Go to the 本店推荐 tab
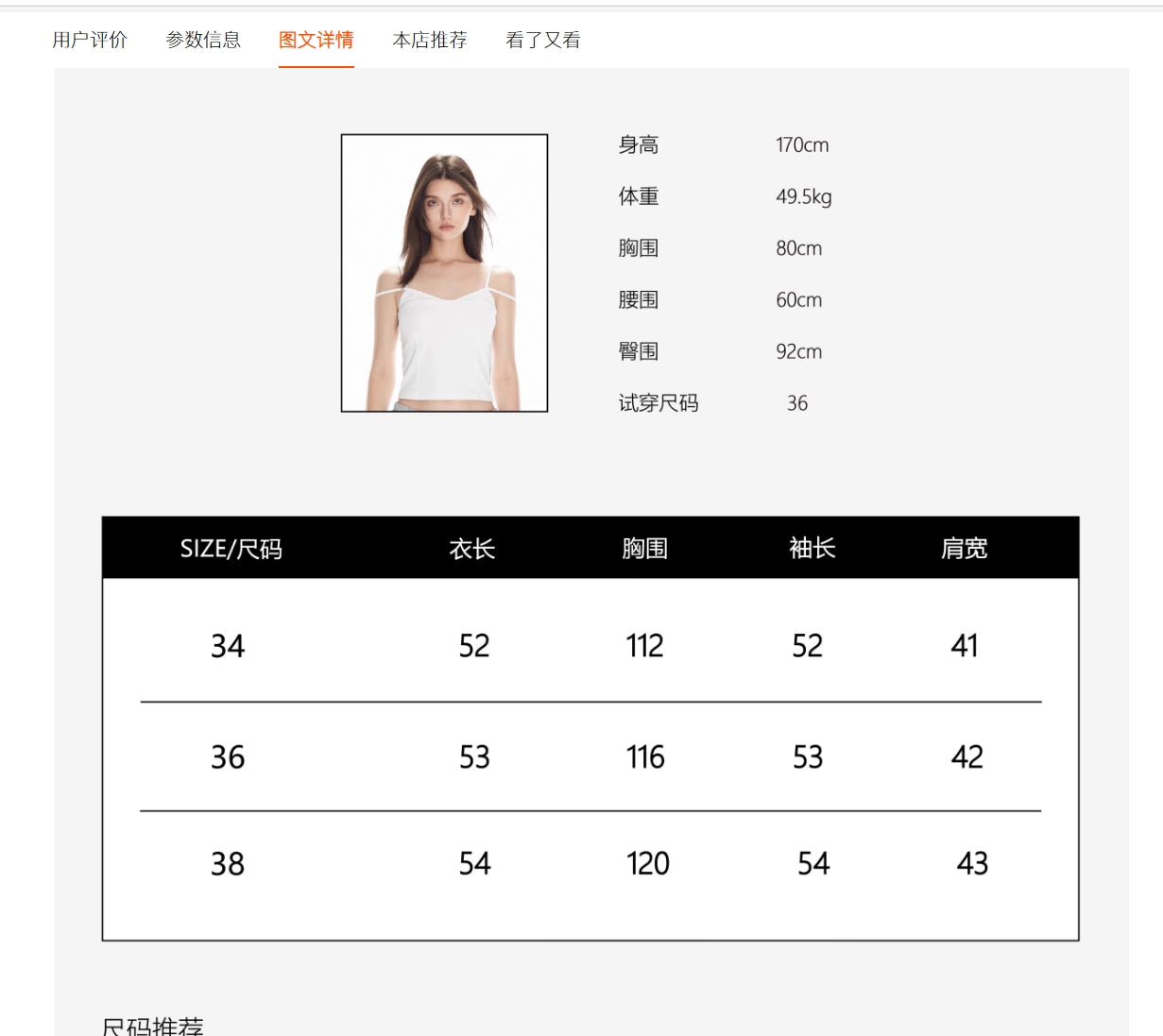The image size is (1163, 1036). coord(430,40)
